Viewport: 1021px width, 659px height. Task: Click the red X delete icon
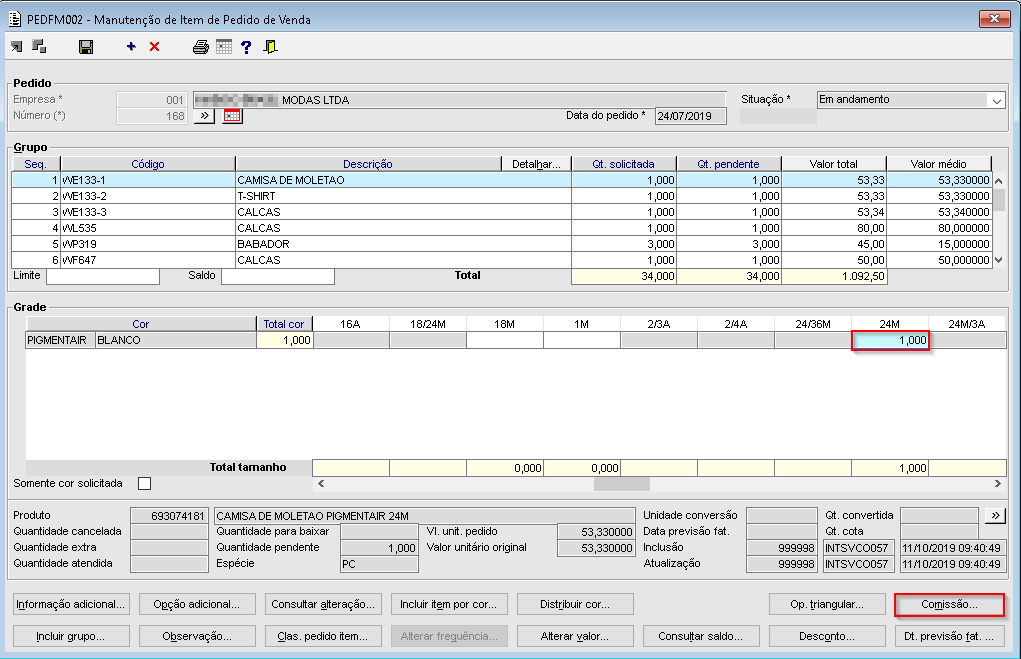pyautogui.click(x=154, y=47)
